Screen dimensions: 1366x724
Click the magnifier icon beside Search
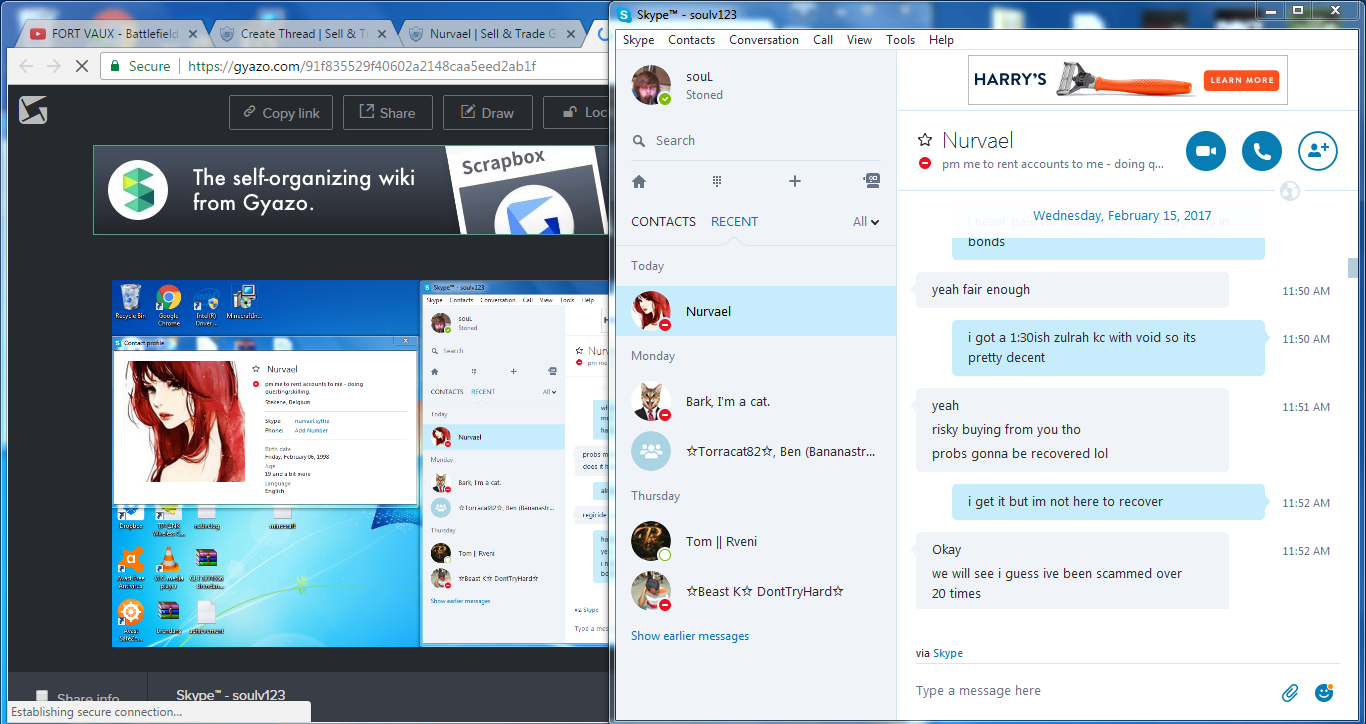(x=639, y=142)
